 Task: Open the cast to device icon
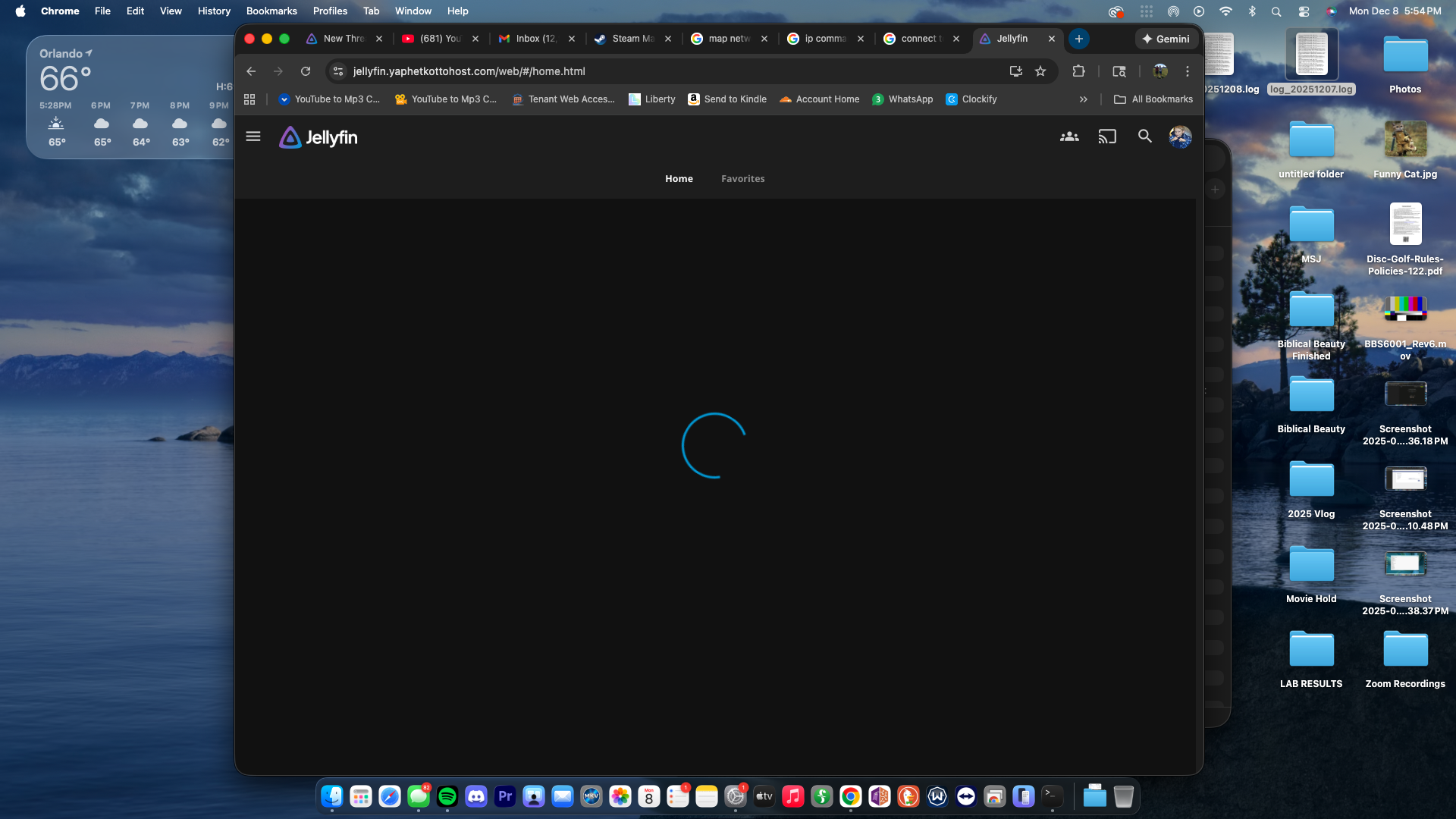[x=1107, y=136]
